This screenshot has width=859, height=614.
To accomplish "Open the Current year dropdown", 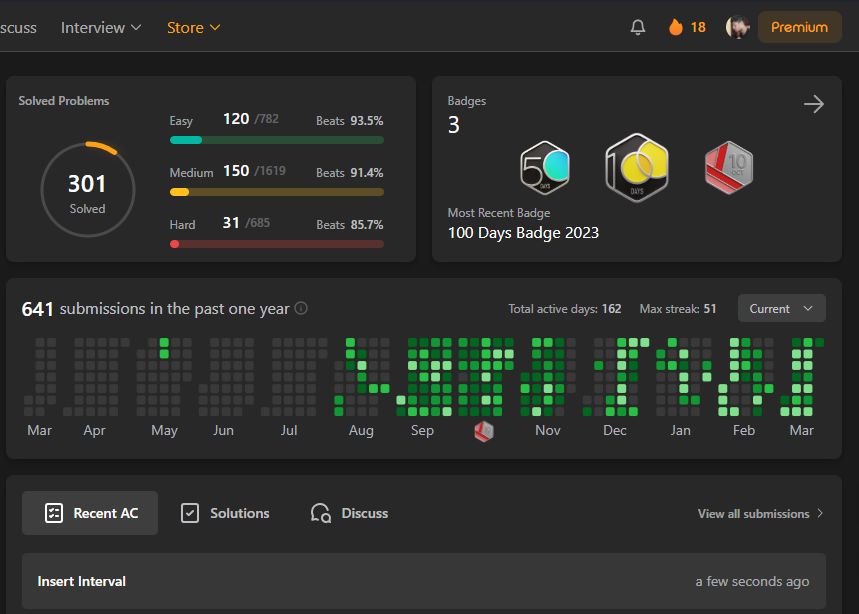I will pyautogui.click(x=782, y=308).
